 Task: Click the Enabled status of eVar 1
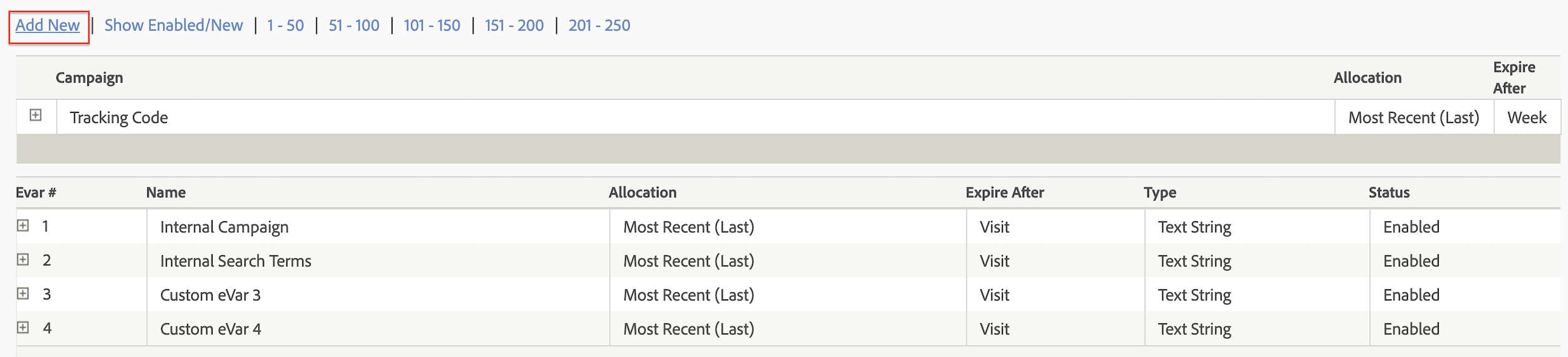coord(1411,227)
